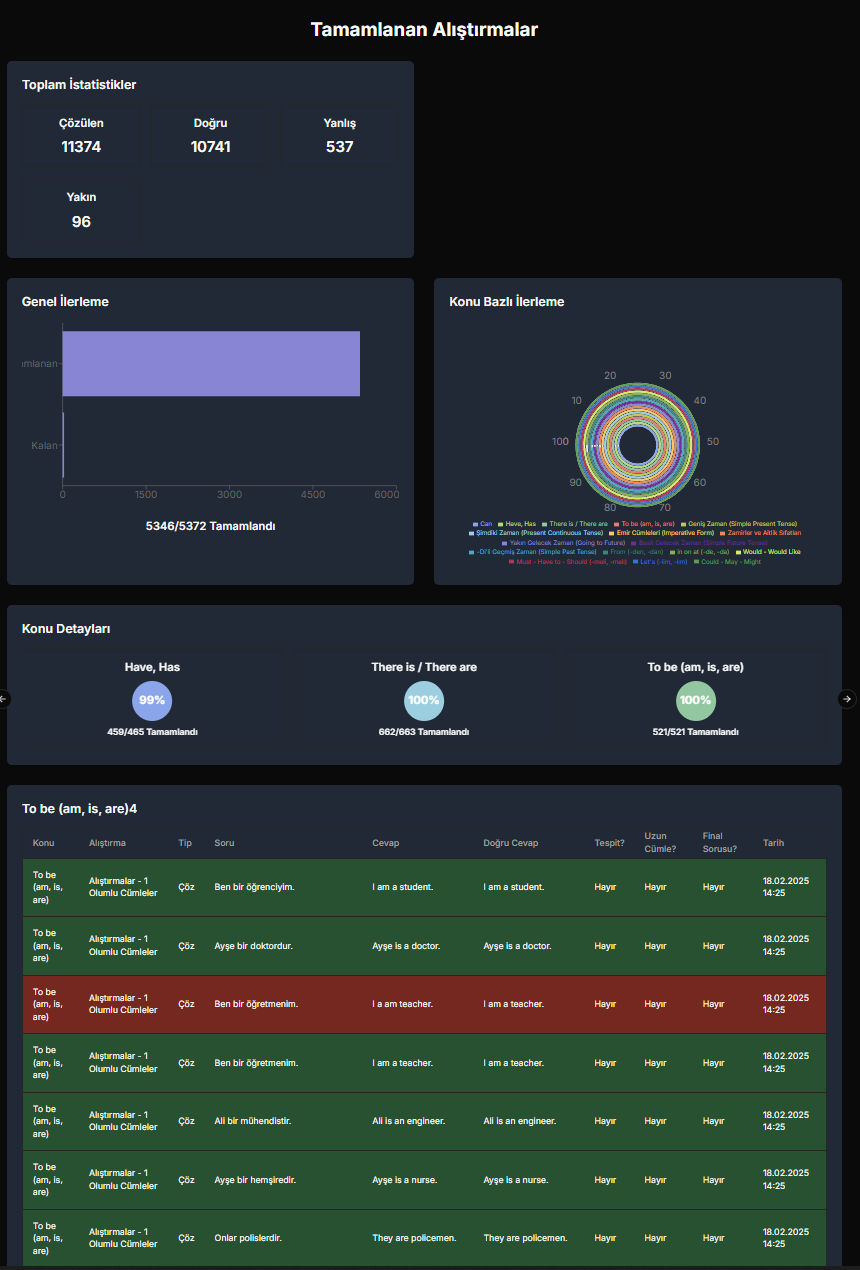Screen dimensions: 860x1270
Task: Click the Doğru 10741 statistic
Action: (211, 136)
